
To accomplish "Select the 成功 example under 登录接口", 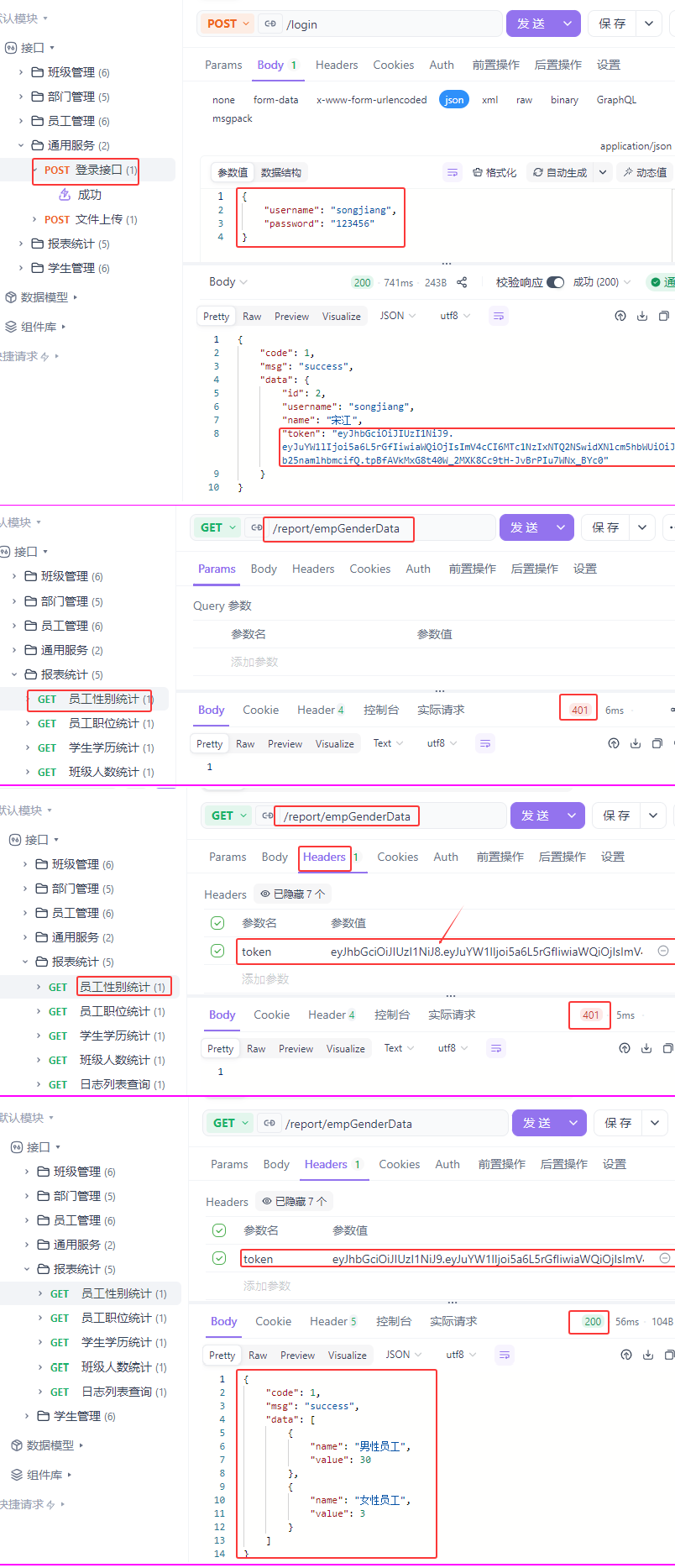I will 89,195.
